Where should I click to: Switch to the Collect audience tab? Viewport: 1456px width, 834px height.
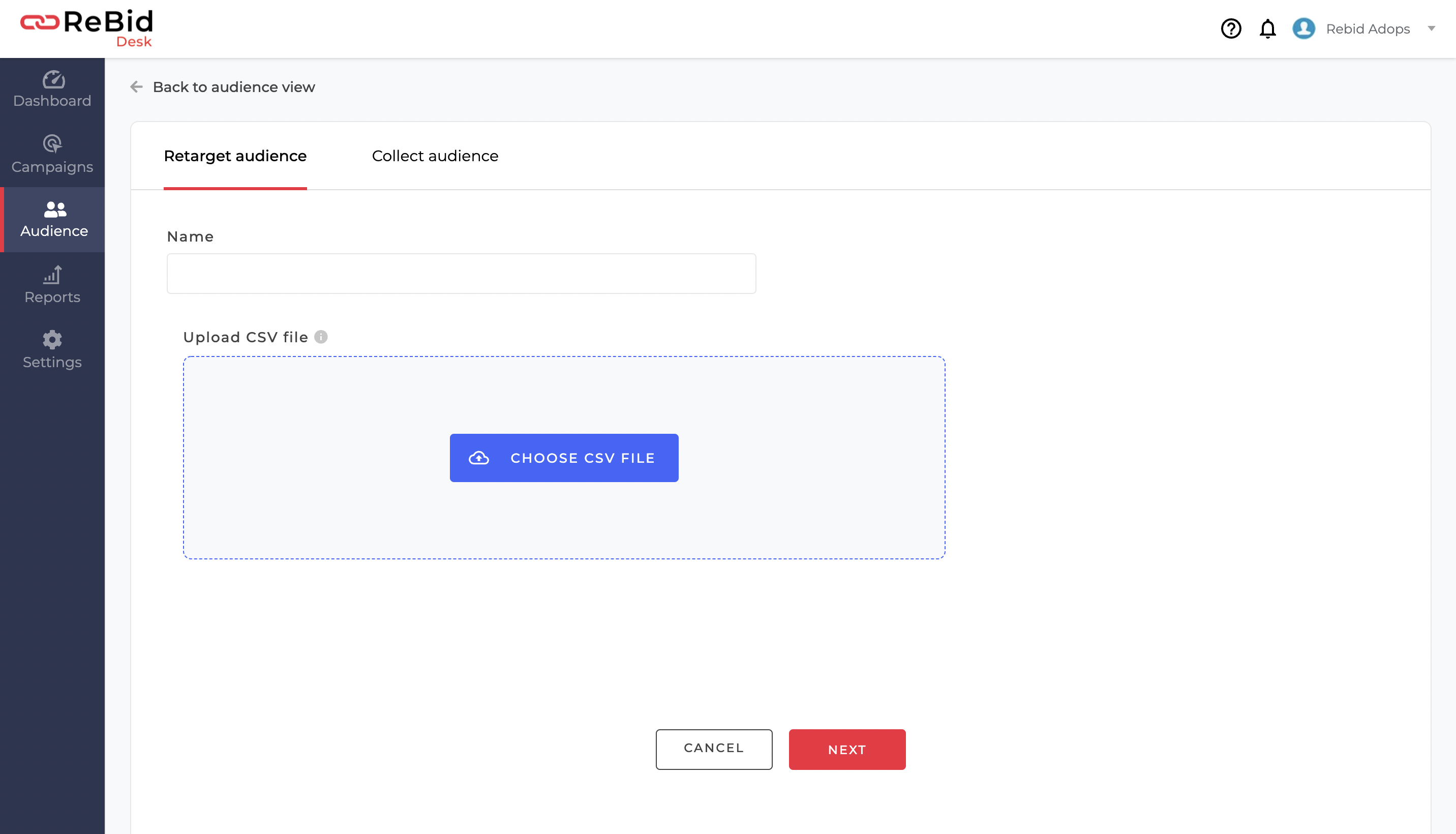(x=435, y=156)
